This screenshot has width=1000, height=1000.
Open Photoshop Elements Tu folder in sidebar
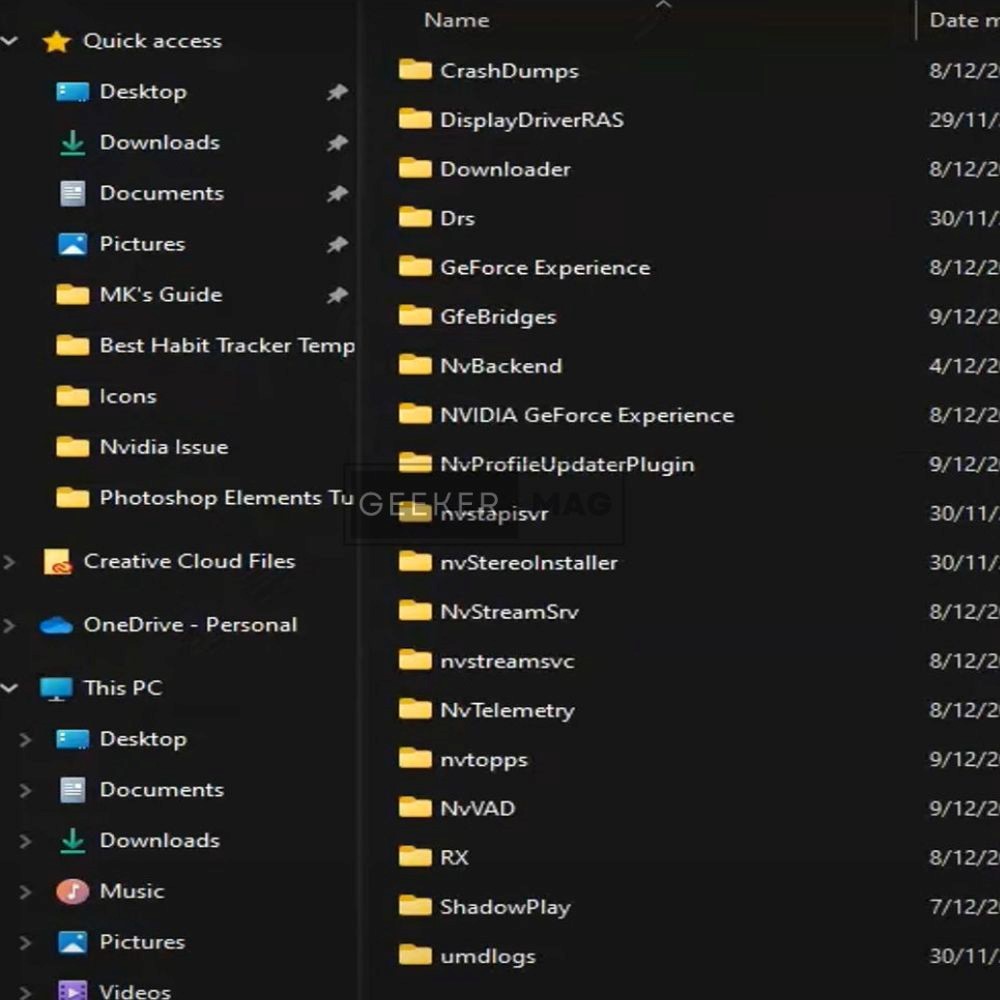(x=227, y=497)
